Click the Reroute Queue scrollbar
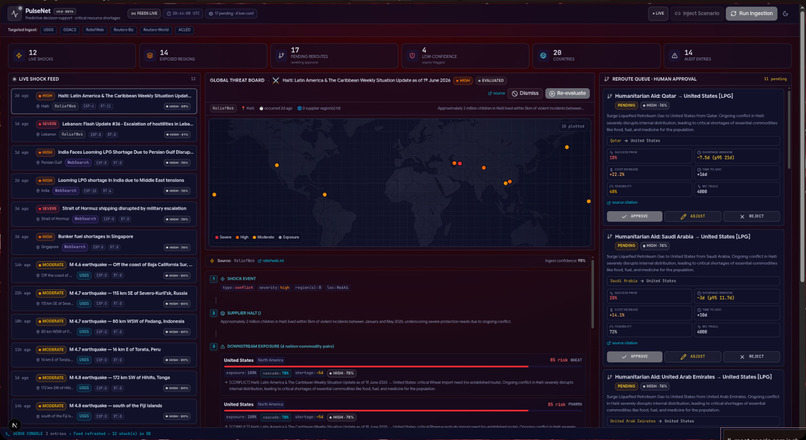 coord(790,131)
